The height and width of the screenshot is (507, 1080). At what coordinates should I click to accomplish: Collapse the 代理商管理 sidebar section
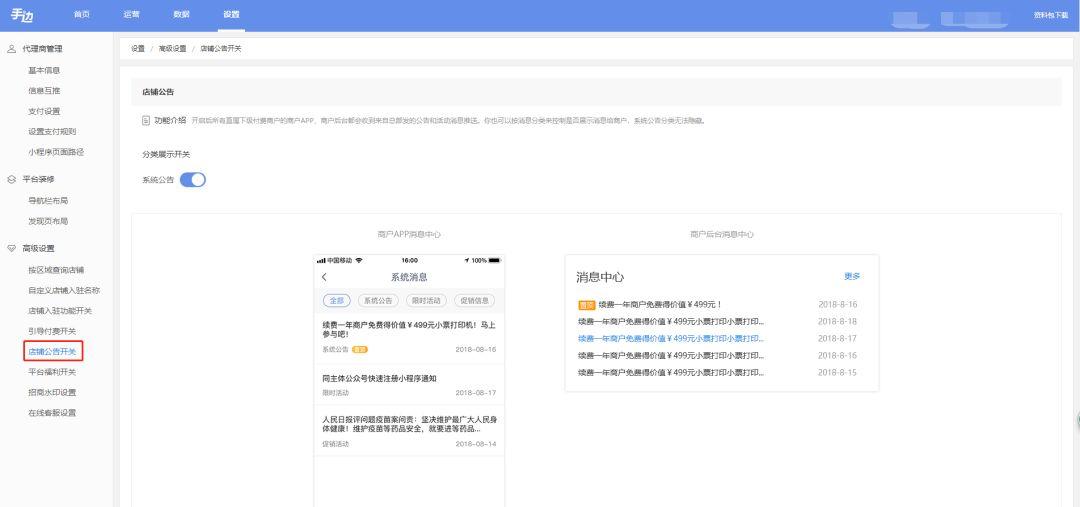42,49
